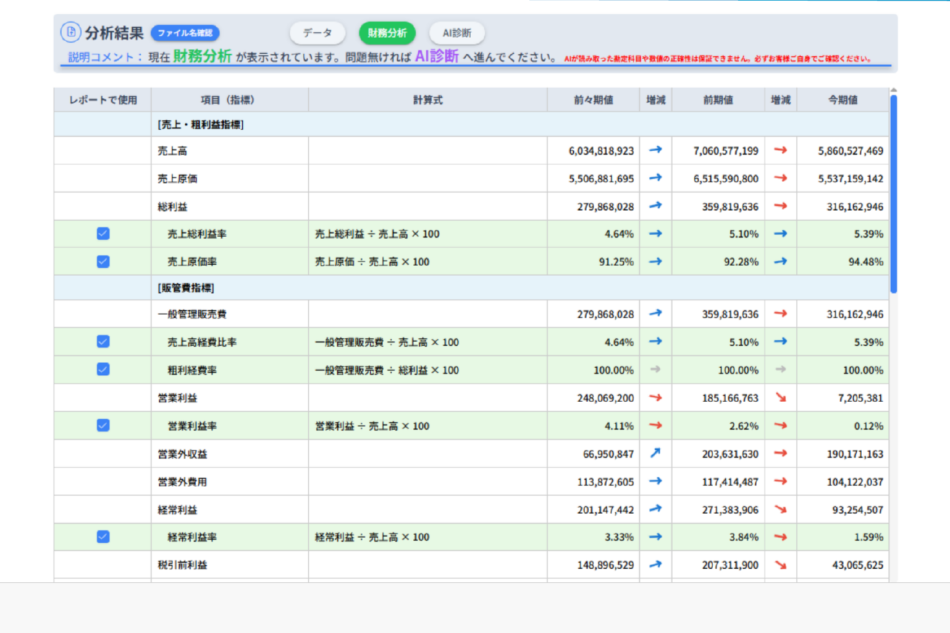This screenshot has height=633, width=950.
Task: Click the 営業利益 red downward diagonal arrow
Action: point(780,398)
